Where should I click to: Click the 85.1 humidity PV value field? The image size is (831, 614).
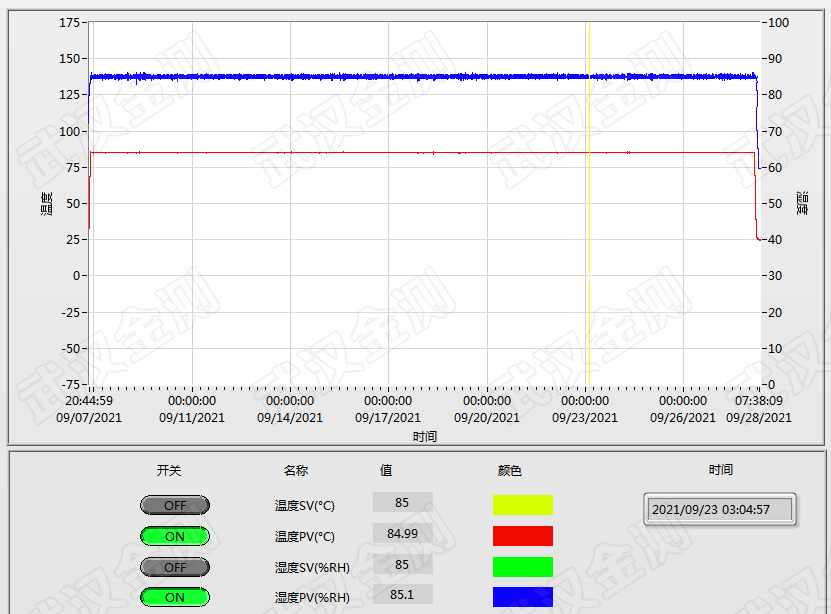pyautogui.click(x=402, y=594)
